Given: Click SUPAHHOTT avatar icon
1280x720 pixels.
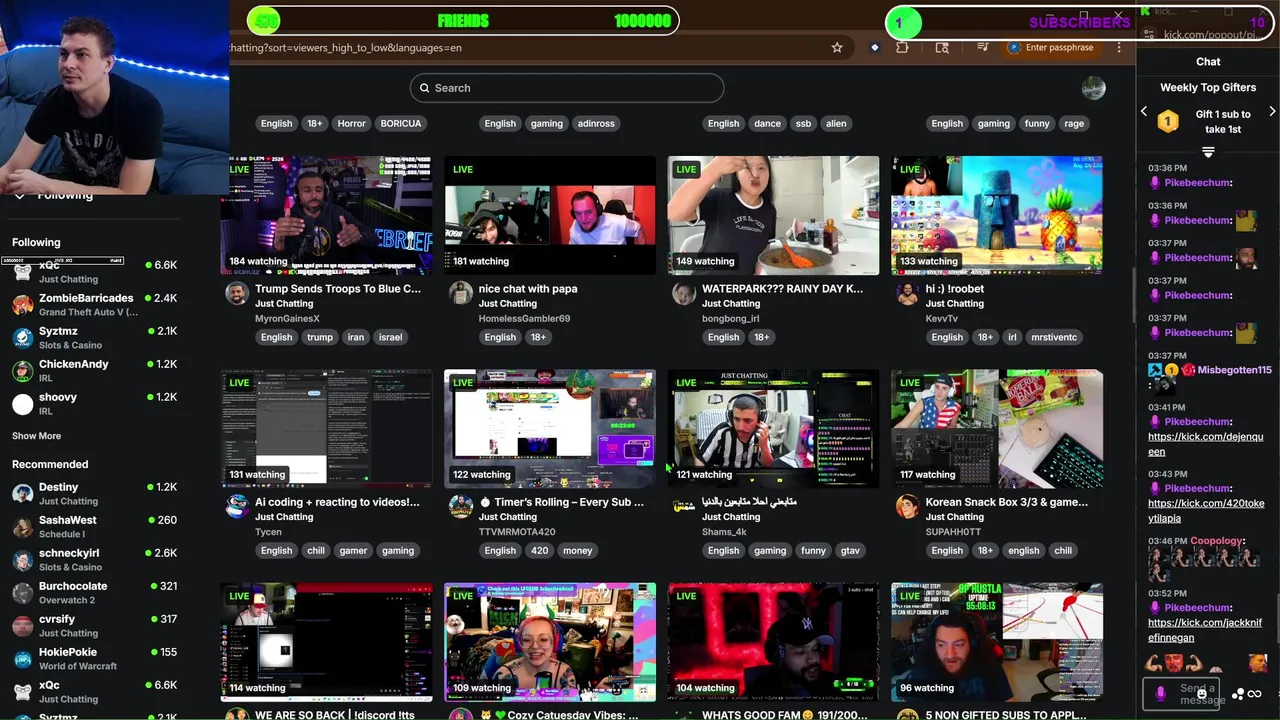Looking at the screenshot, I should coord(907,506).
